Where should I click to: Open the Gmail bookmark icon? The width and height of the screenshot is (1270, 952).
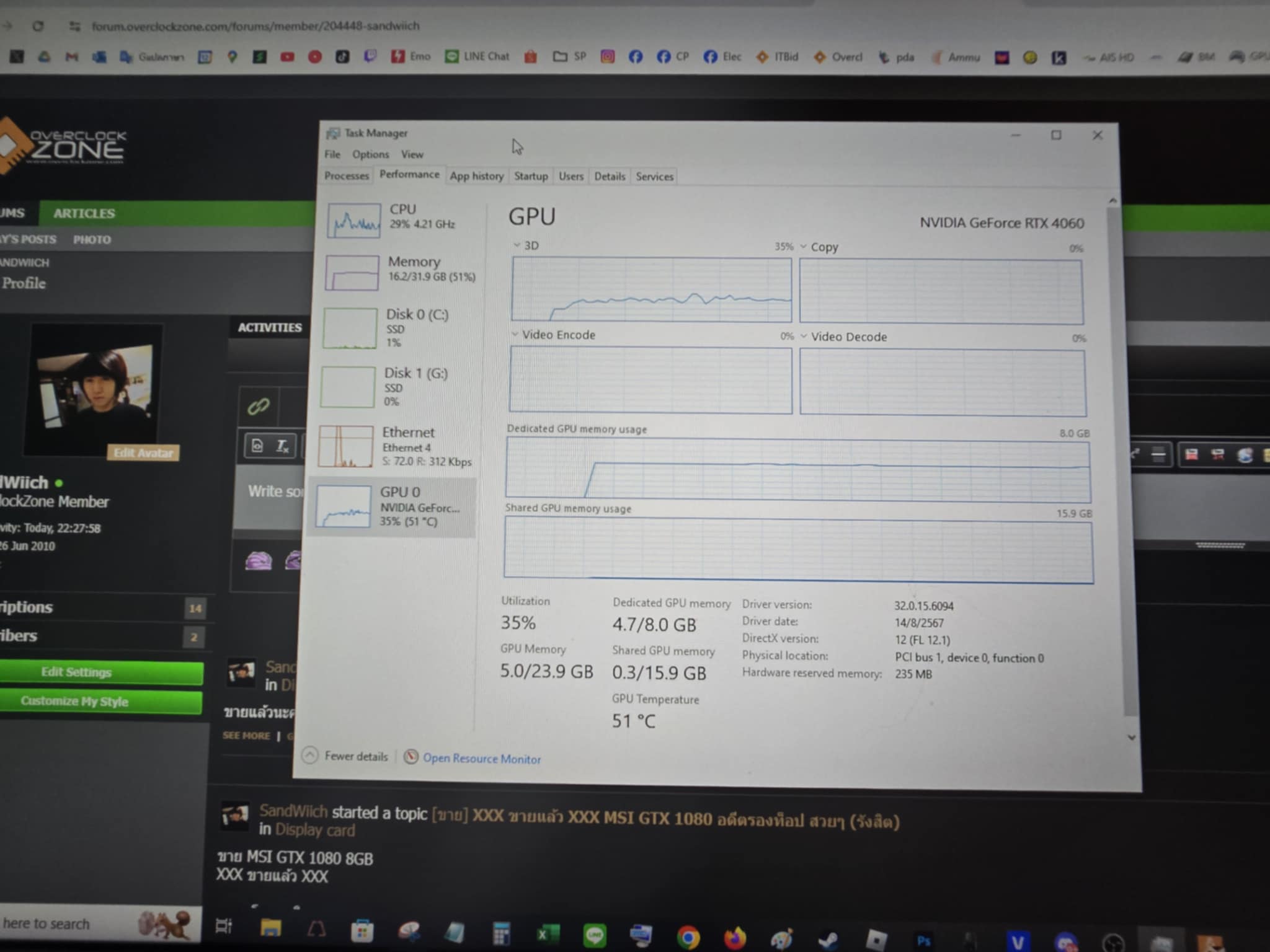(x=72, y=57)
